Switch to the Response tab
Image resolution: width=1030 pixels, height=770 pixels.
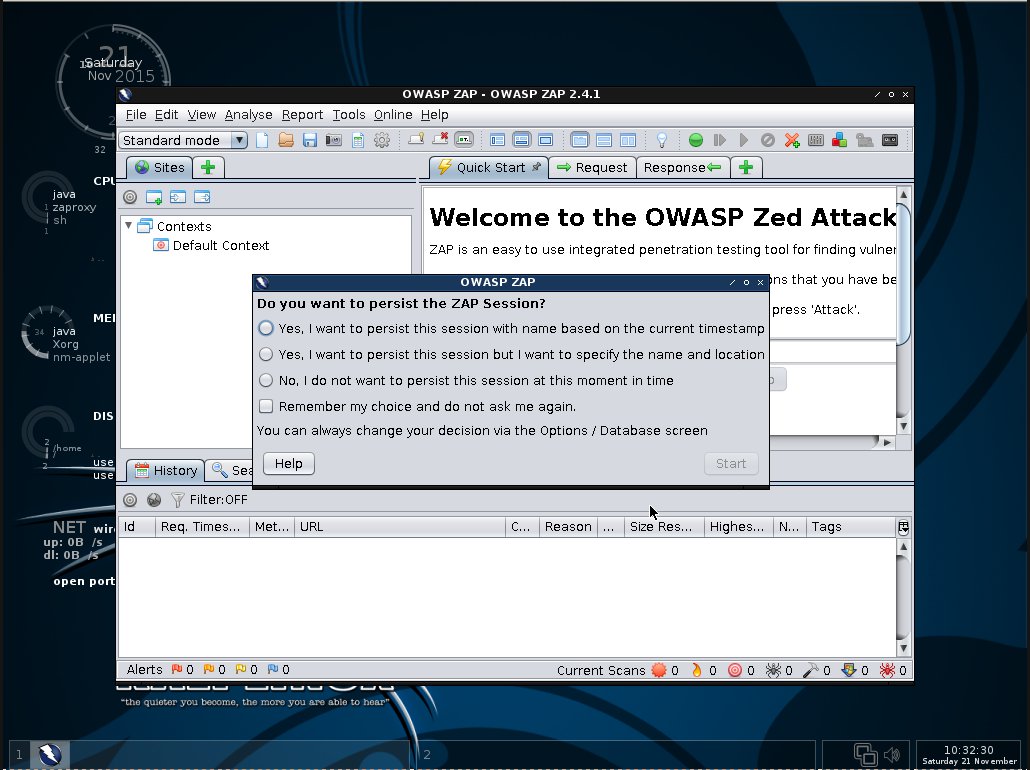coord(683,168)
